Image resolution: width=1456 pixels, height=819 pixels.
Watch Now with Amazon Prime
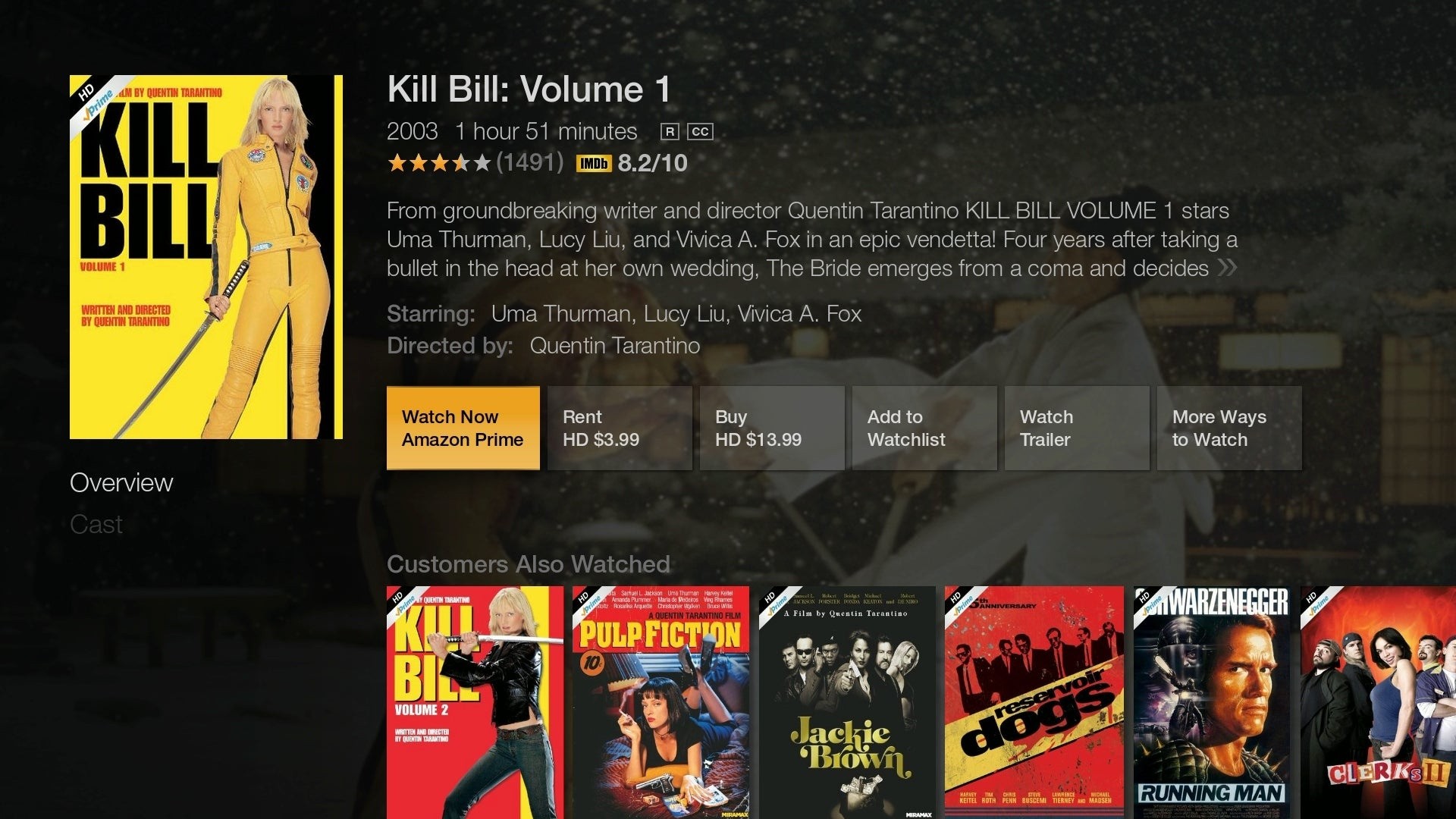(x=463, y=428)
